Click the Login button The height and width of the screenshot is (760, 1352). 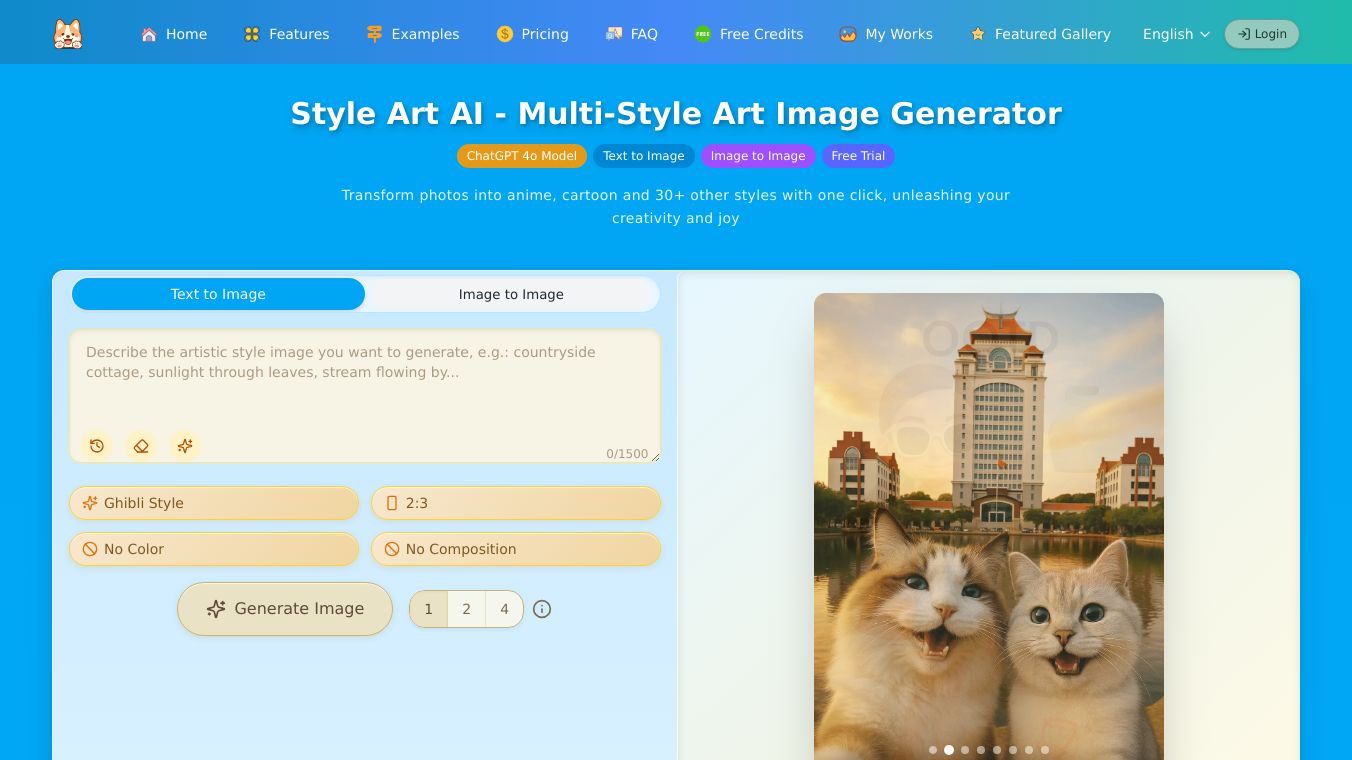click(x=1261, y=34)
